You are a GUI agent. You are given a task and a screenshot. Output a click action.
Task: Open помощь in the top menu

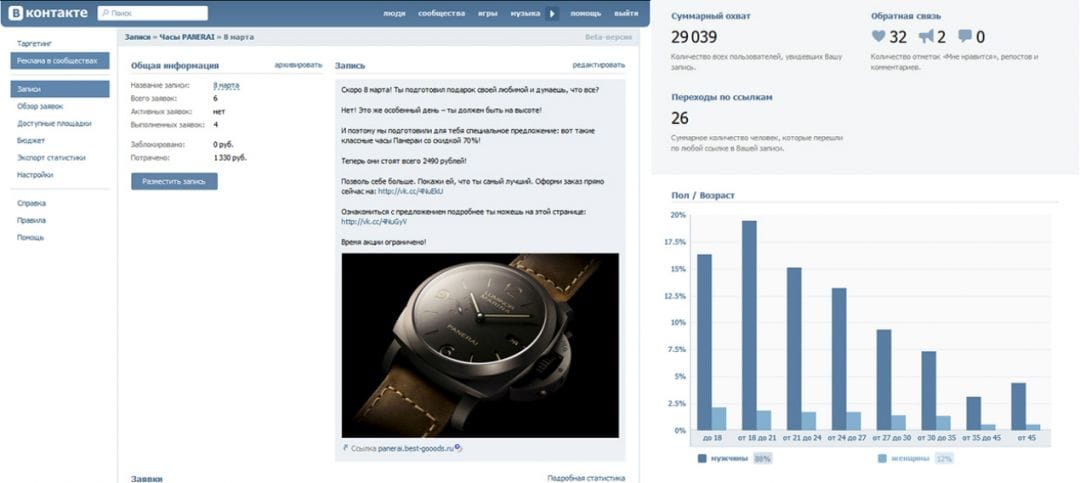click(586, 13)
